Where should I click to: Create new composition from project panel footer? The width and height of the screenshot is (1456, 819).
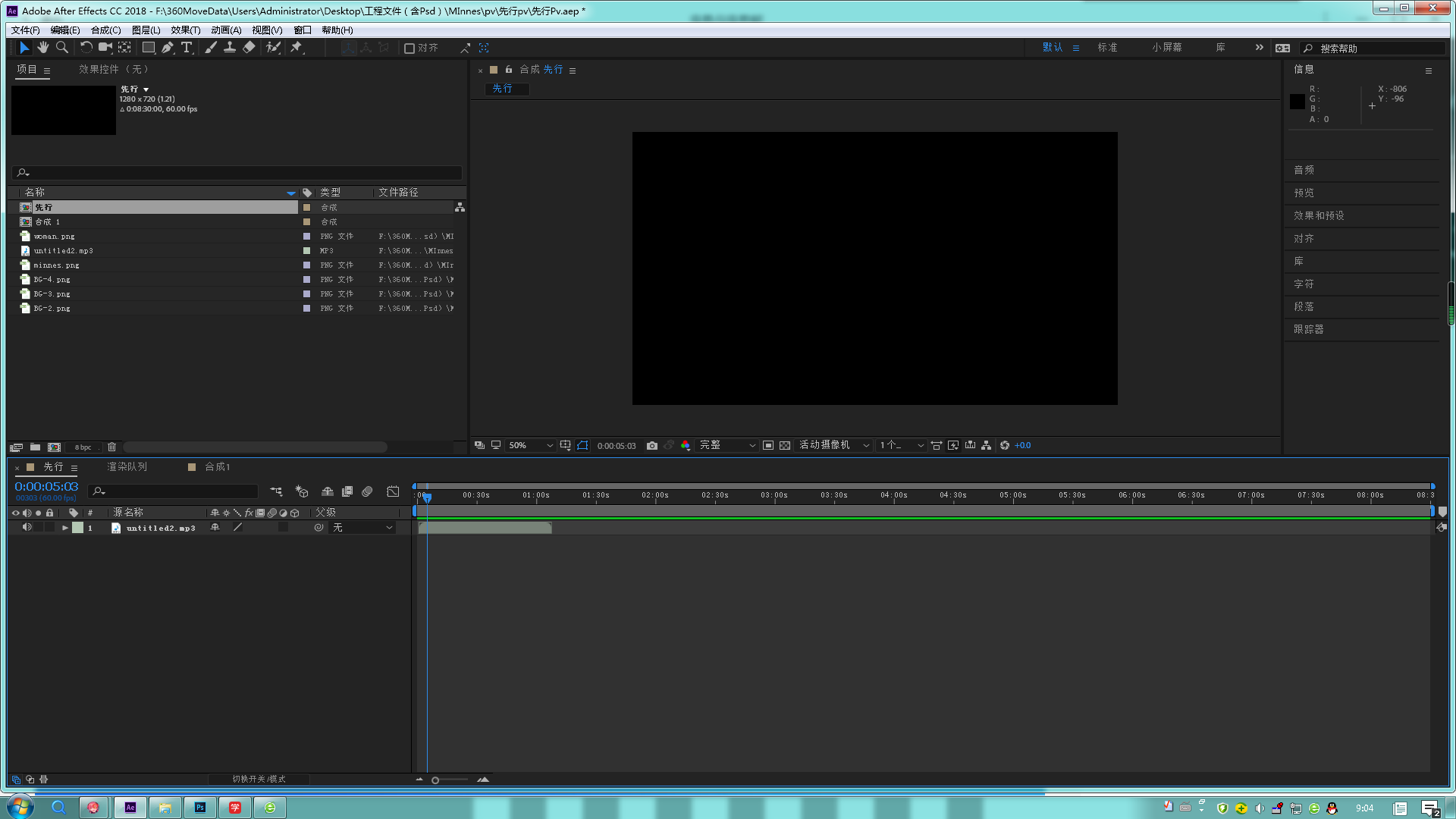54,447
